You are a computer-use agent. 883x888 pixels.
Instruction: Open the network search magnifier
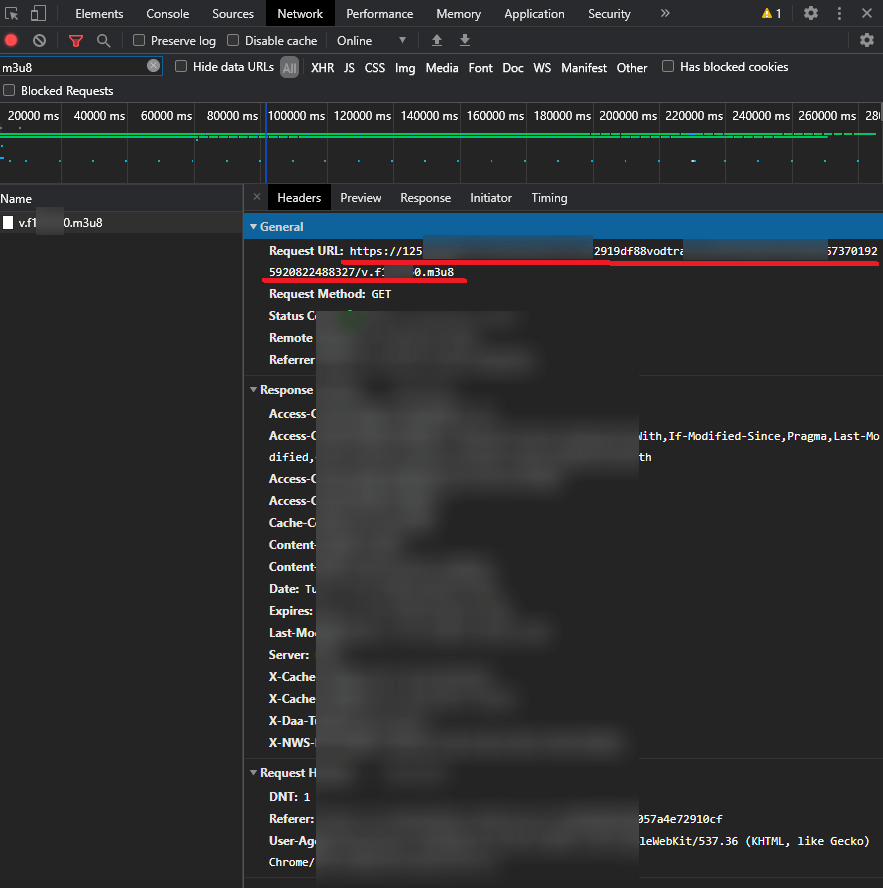(103, 40)
